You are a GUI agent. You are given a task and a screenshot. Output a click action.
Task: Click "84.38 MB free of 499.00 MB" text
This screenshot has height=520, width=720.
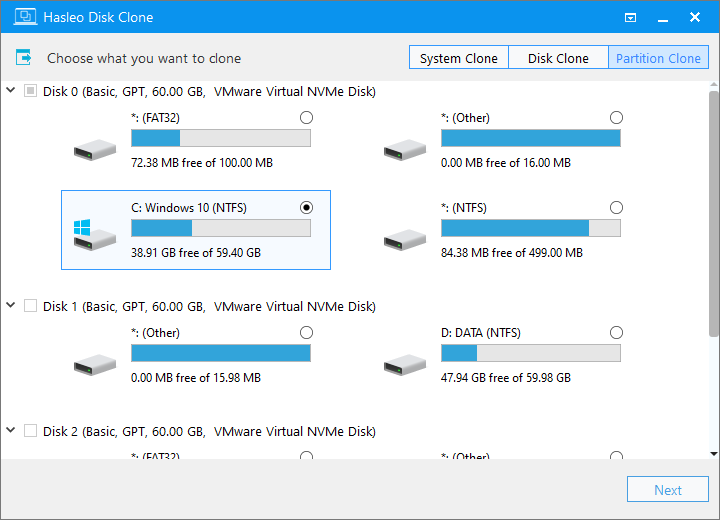point(512,253)
